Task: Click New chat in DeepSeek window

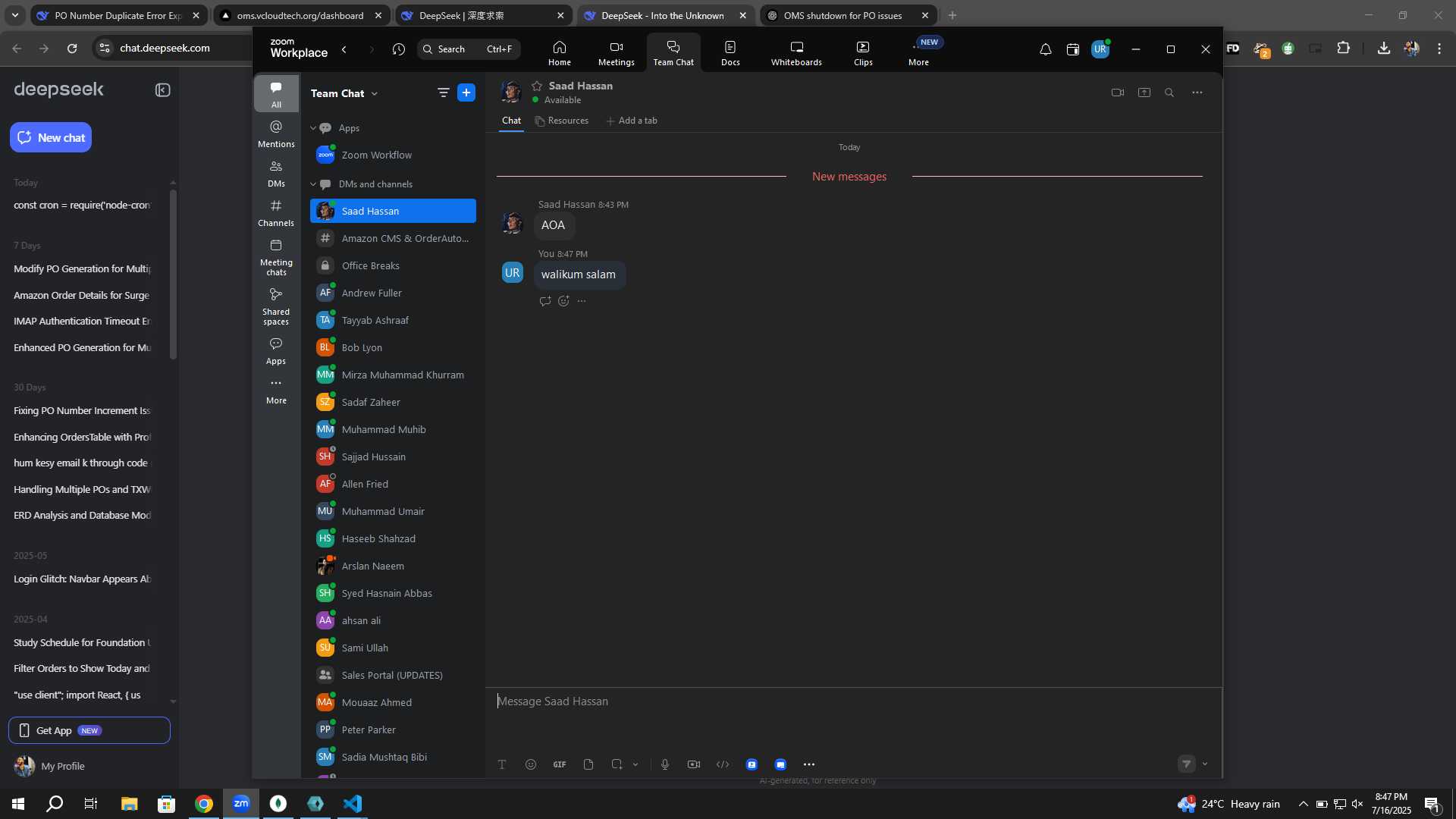Action: (51, 137)
